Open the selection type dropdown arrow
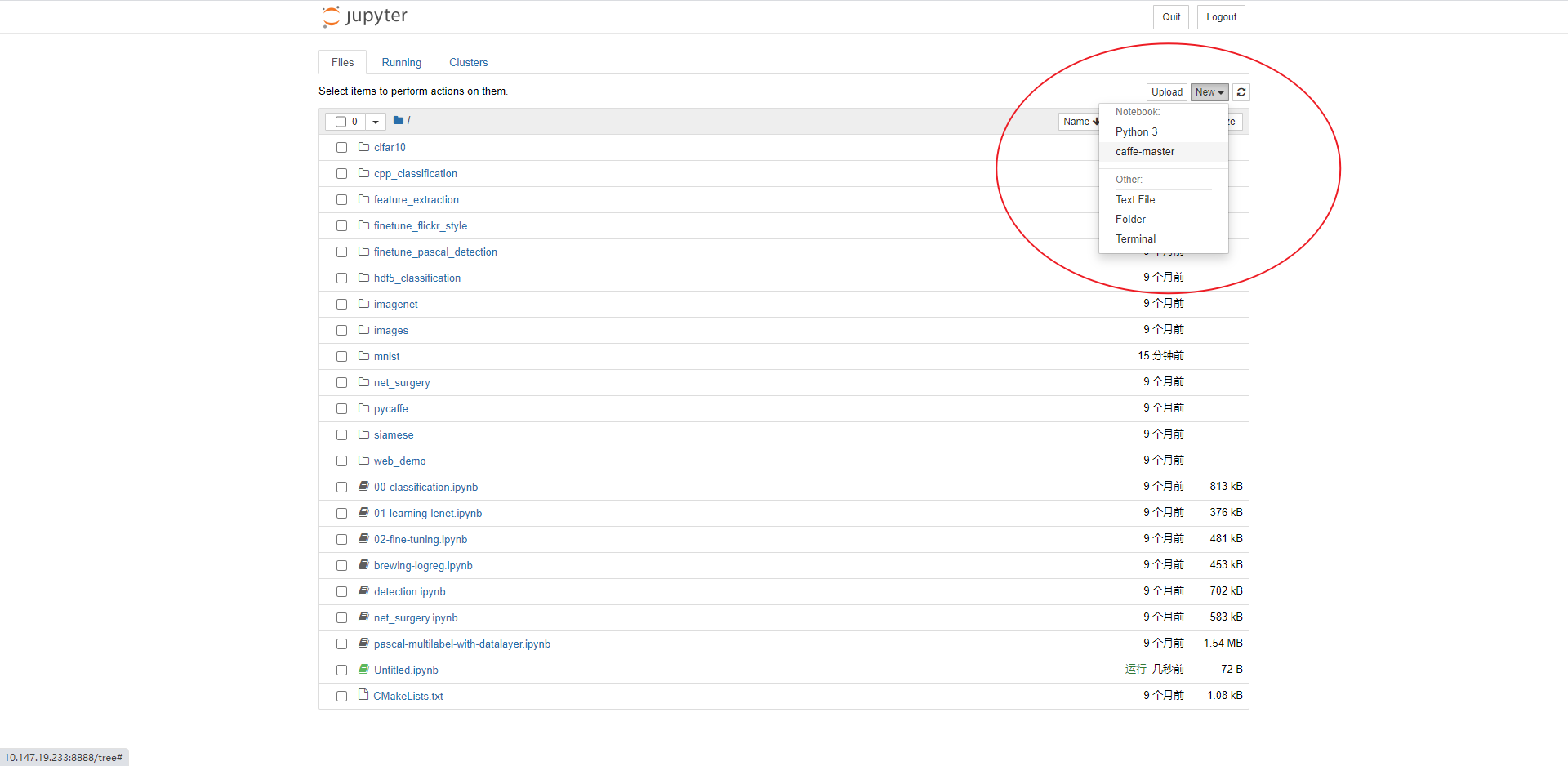Screen dimensions: 1568x766 click(376, 122)
